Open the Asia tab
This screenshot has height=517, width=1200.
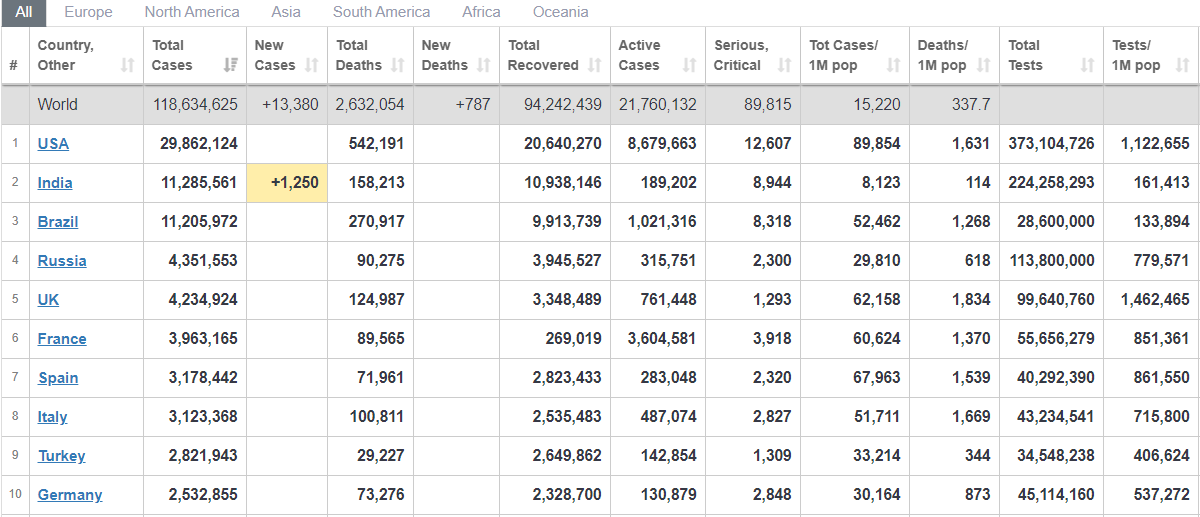pyautogui.click(x=286, y=12)
